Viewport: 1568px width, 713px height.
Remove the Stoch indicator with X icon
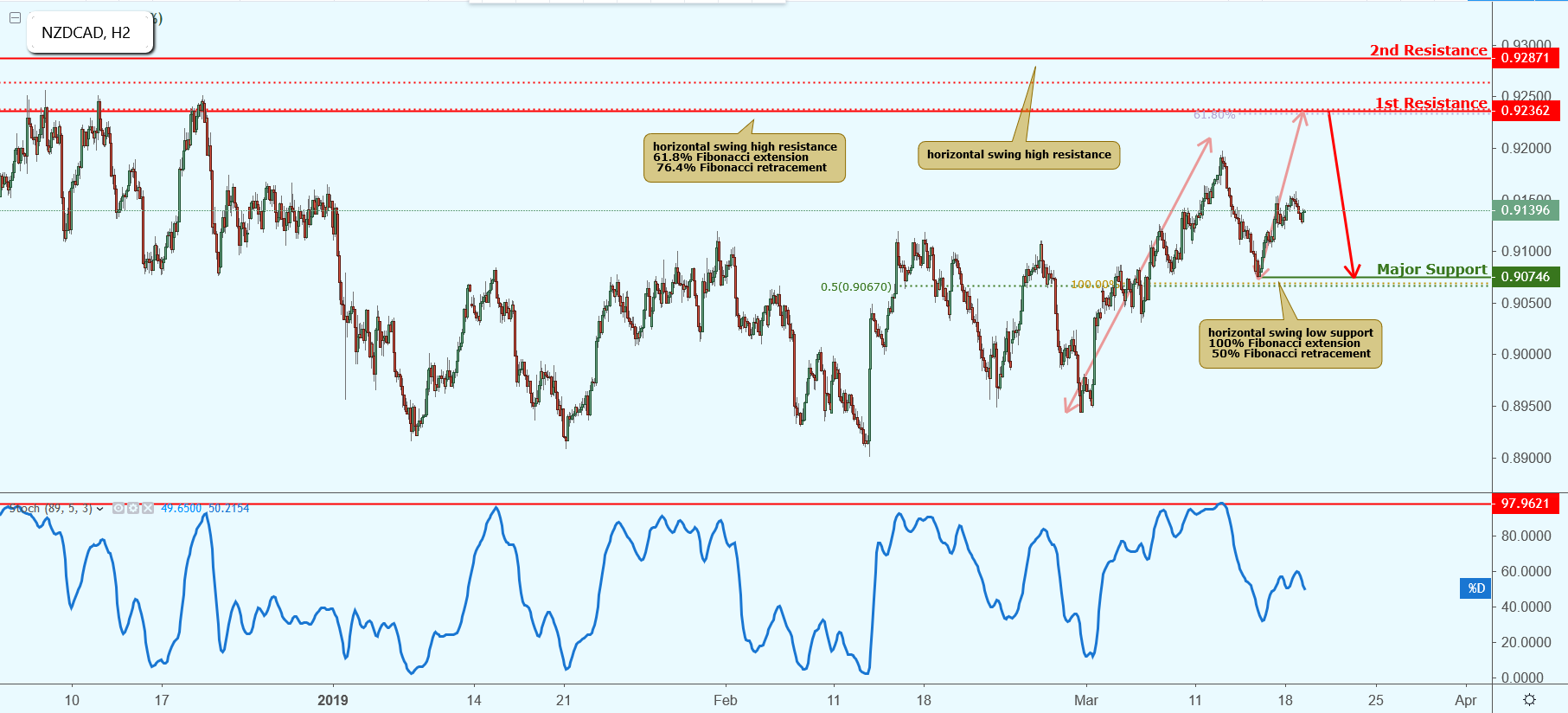[x=148, y=509]
